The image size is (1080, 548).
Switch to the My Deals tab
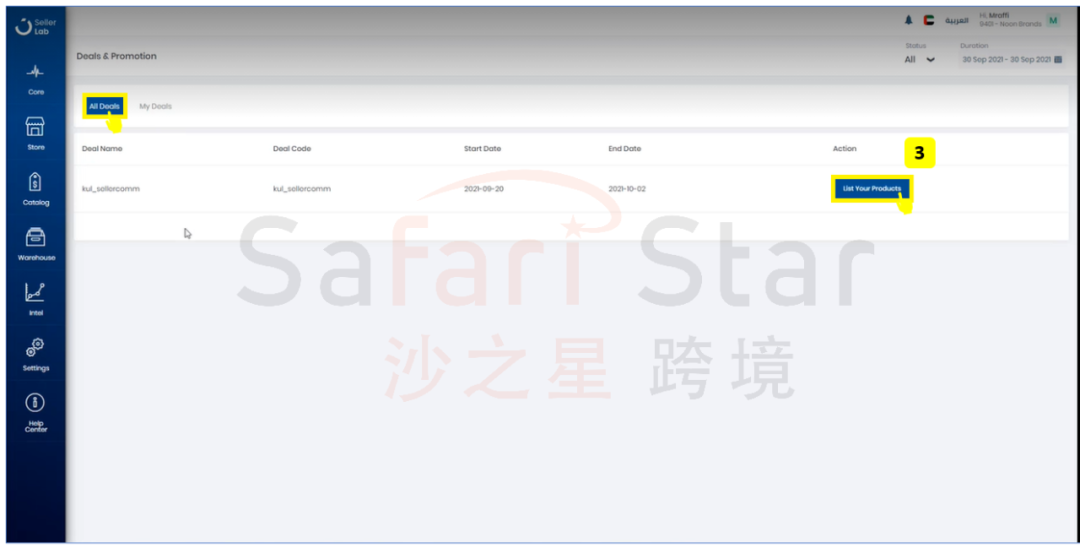point(156,106)
